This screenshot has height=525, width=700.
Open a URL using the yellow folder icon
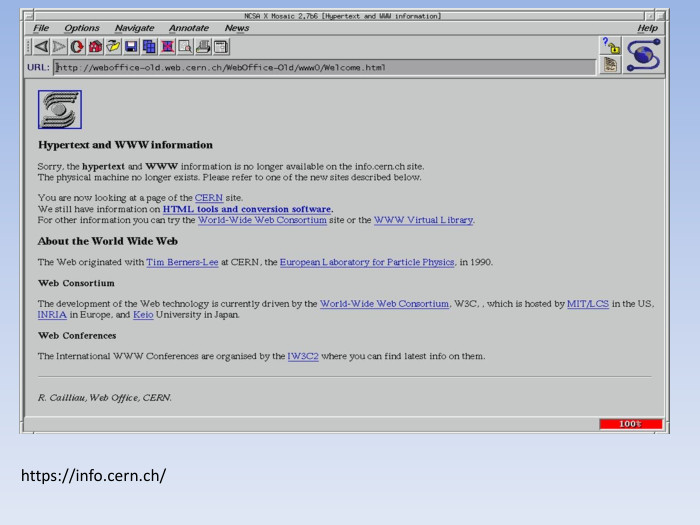pos(113,47)
